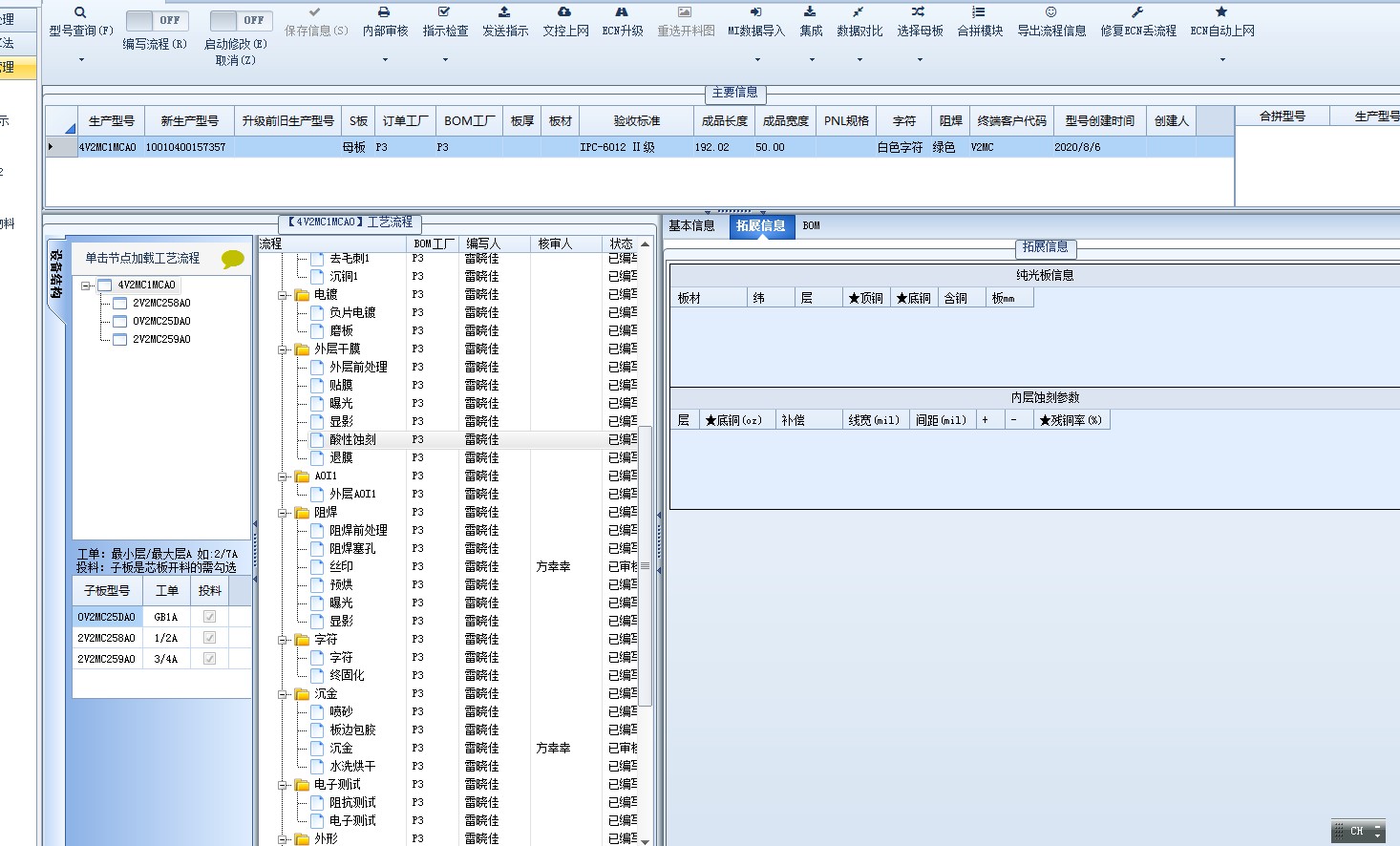Collapse the AOI1 folder node
This screenshot has height=846, width=1400.
point(283,476)
